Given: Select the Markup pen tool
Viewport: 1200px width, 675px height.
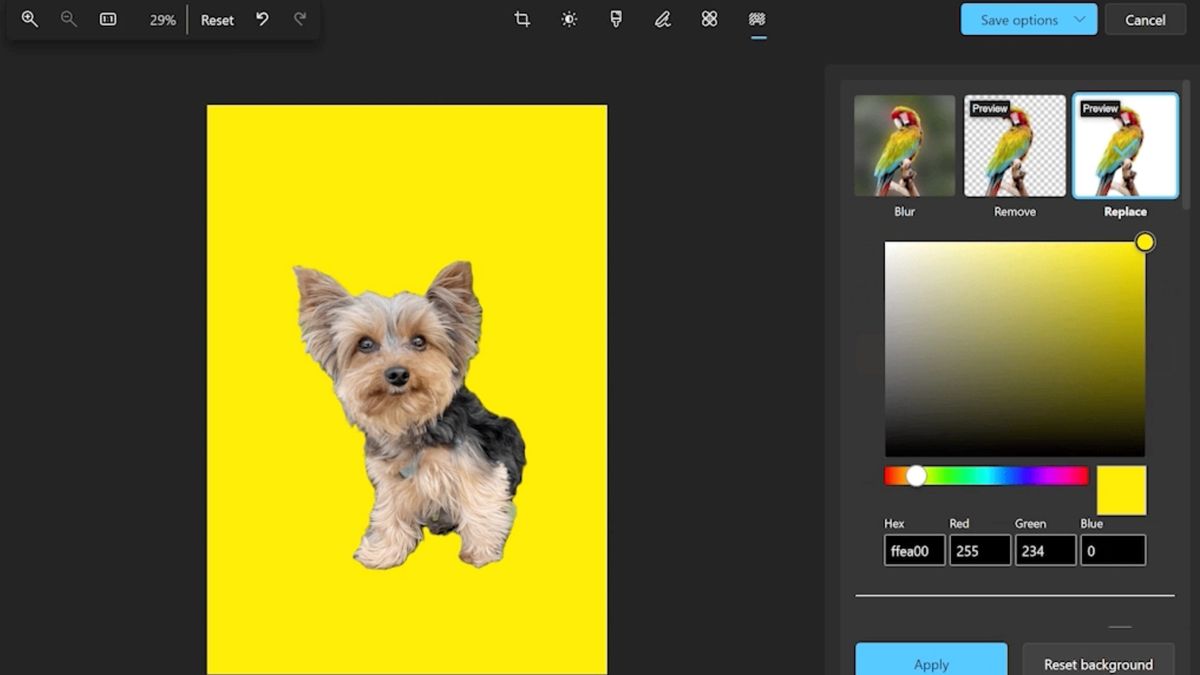Looking at the screenshot, I should 662,19.
